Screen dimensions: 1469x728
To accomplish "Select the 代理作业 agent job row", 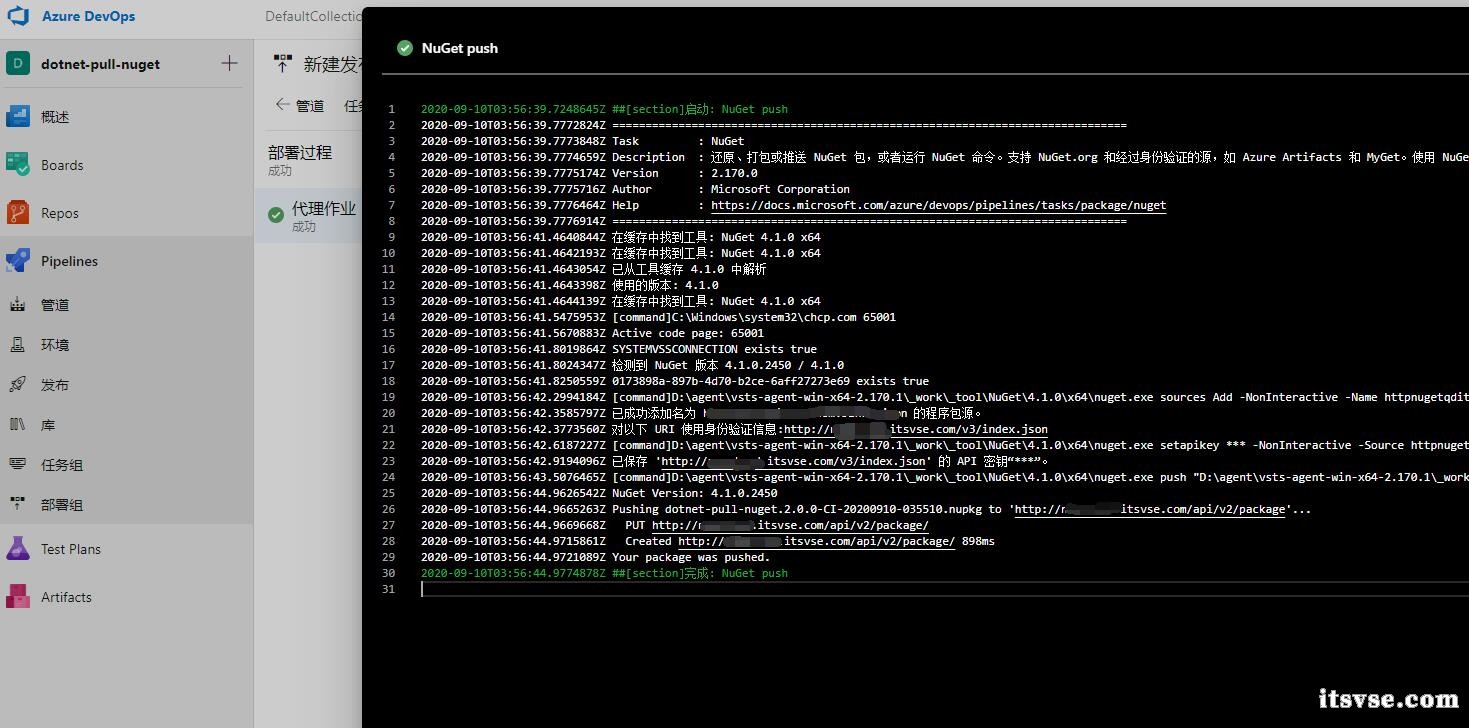I will 309,215.
